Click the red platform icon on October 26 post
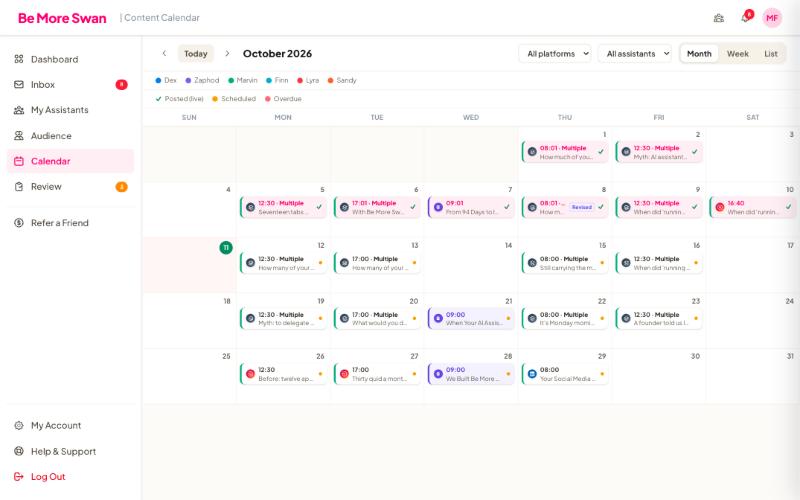Image resolution: width=800 pixels, height=500 pixels. [x=250, y=374]
